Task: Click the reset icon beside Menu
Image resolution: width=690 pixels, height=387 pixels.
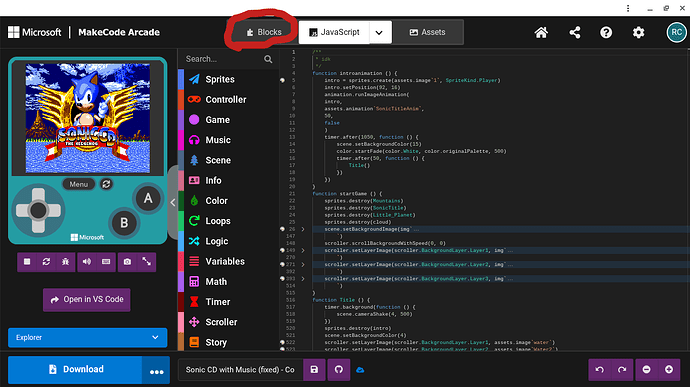Action: (106, 184)
